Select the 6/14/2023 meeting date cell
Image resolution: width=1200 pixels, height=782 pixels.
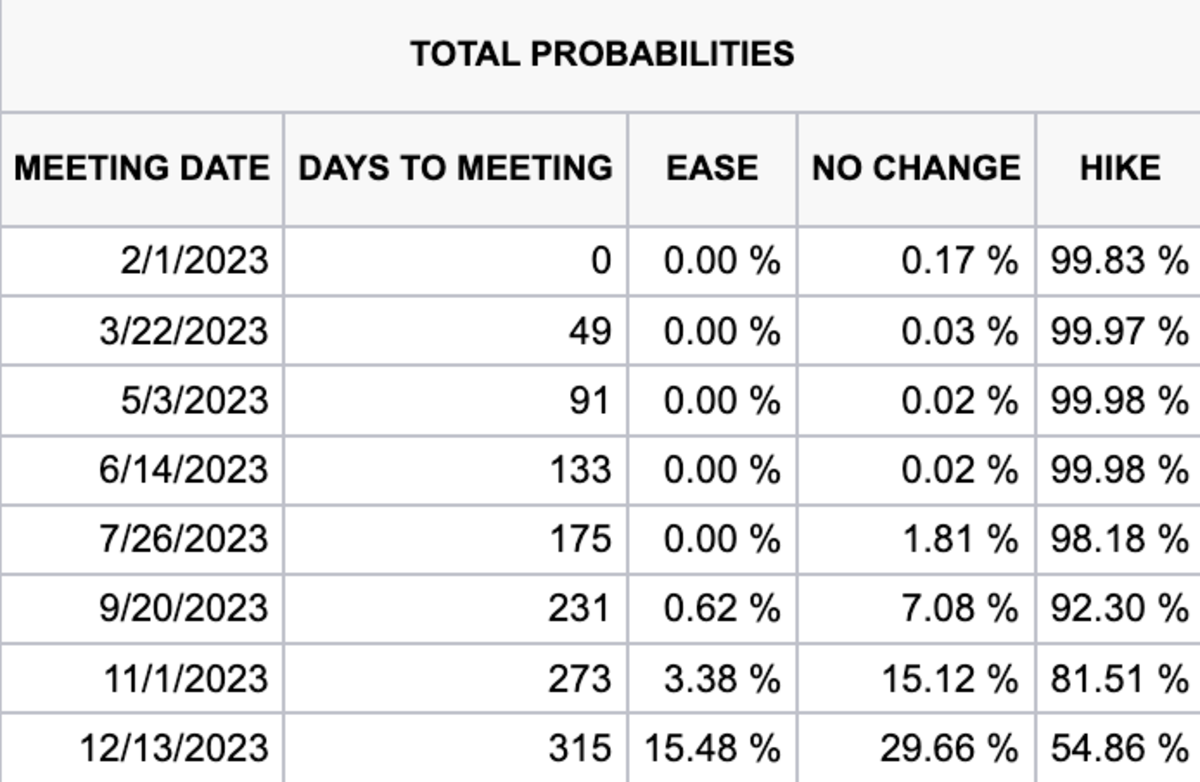point(184,470)
